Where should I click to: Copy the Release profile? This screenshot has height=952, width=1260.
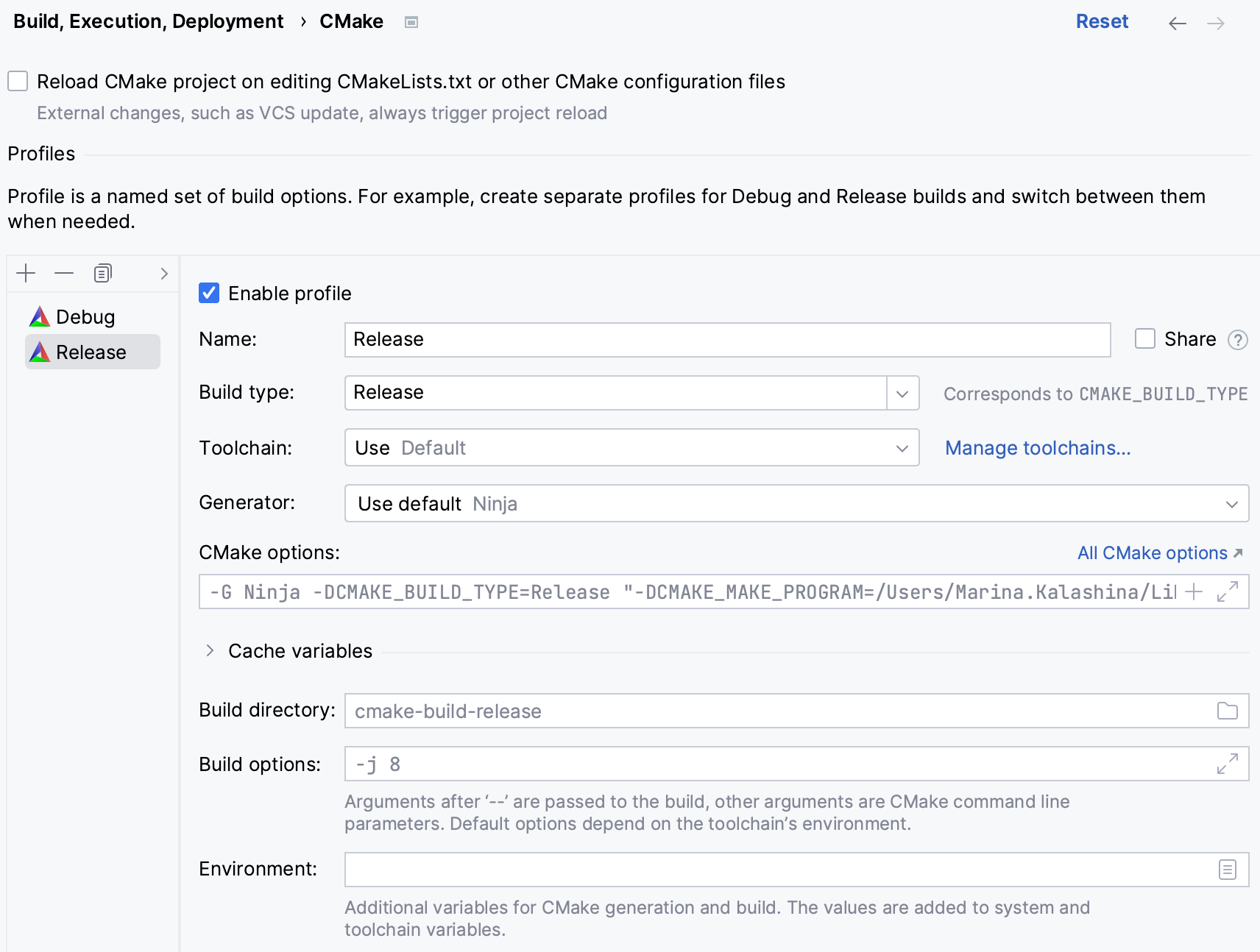pos(102,273)
